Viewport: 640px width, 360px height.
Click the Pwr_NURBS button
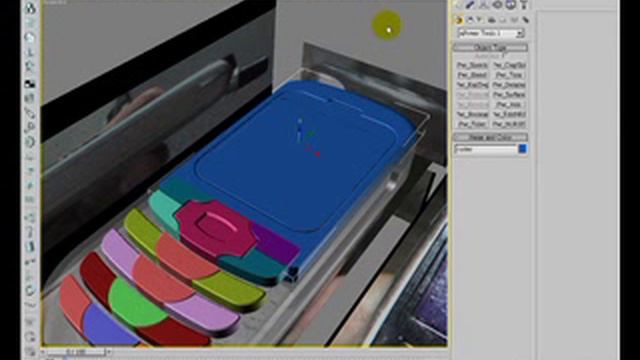[x=509, y=124]
